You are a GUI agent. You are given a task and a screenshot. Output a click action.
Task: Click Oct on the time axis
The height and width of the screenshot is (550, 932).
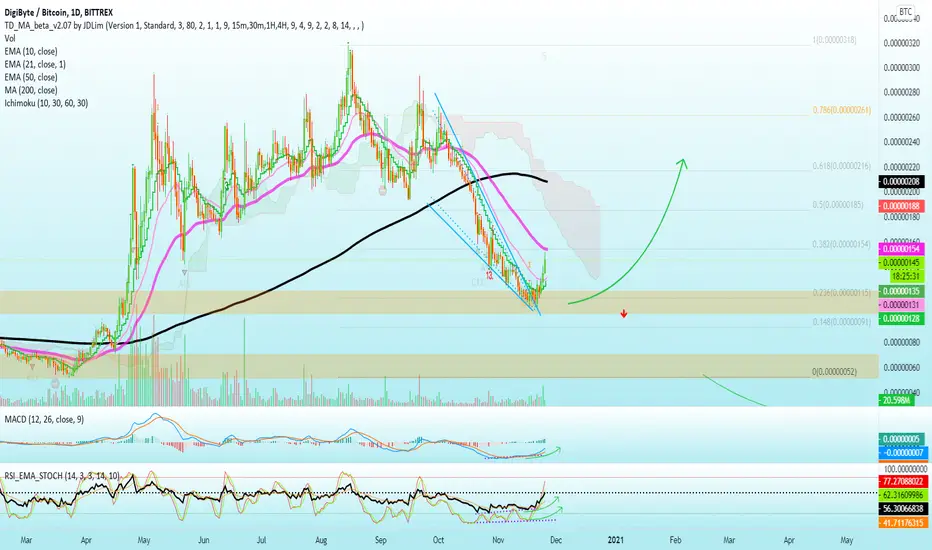438,540
